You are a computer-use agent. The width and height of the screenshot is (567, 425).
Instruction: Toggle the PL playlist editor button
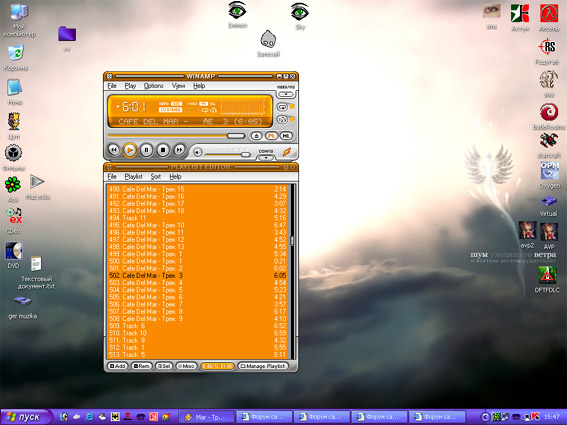[x=271, y=136]
